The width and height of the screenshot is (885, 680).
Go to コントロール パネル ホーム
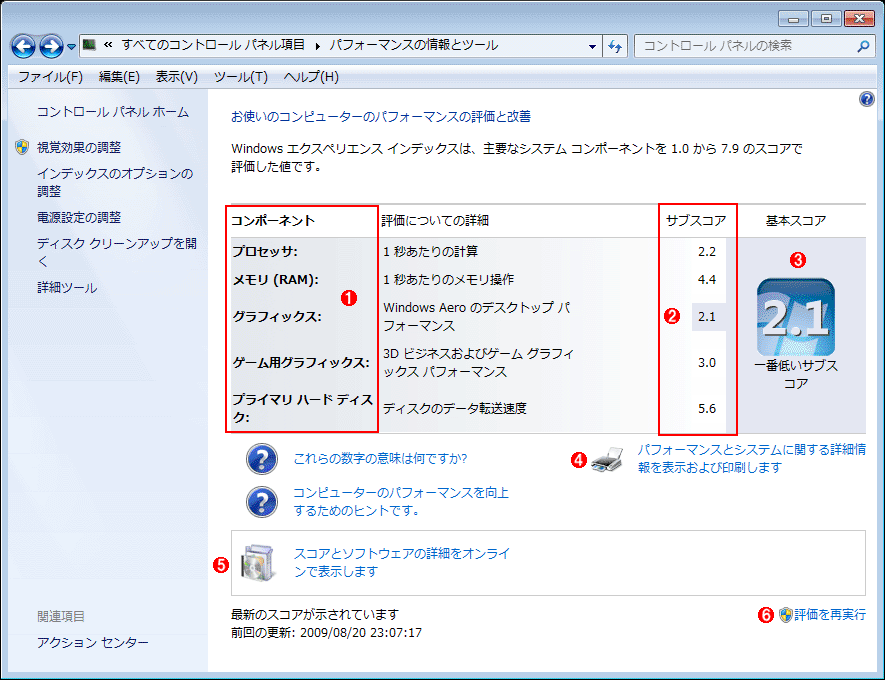click(x=113, y=112)
